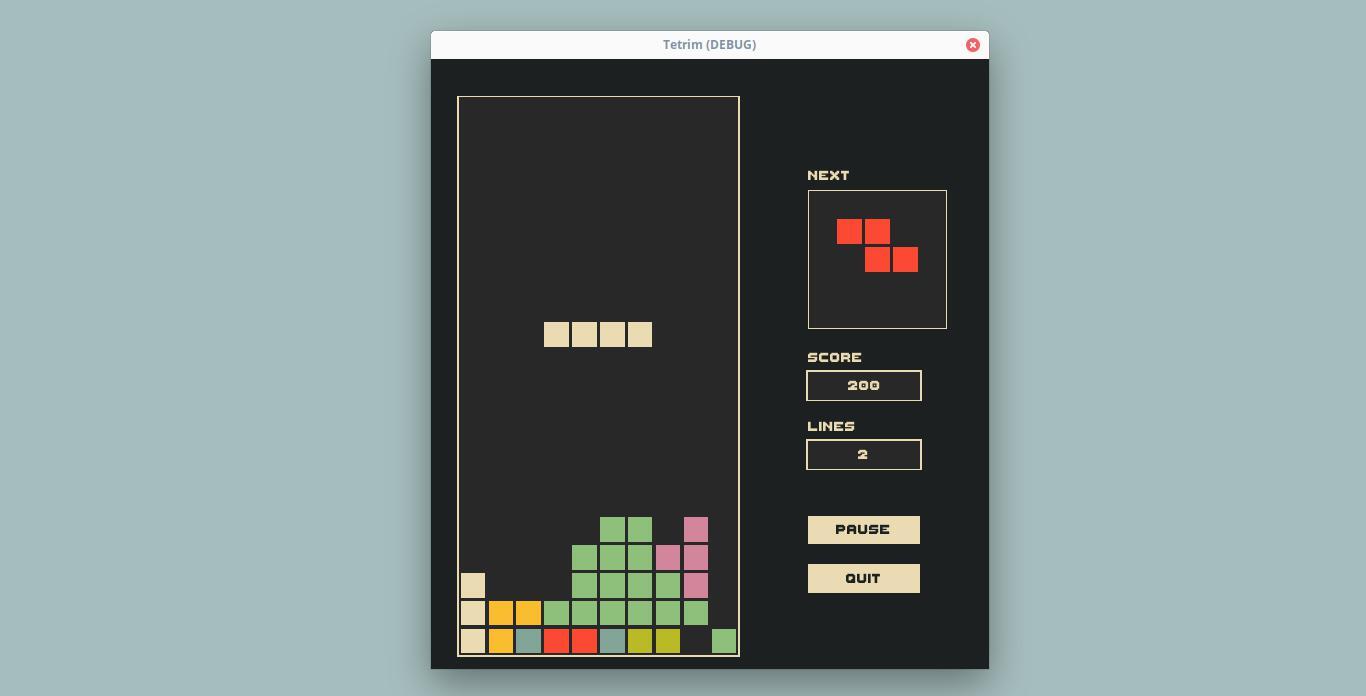Click the leftmost red block in bottom row
Viewport: 1366px width, 696px height.
point(557,641)
